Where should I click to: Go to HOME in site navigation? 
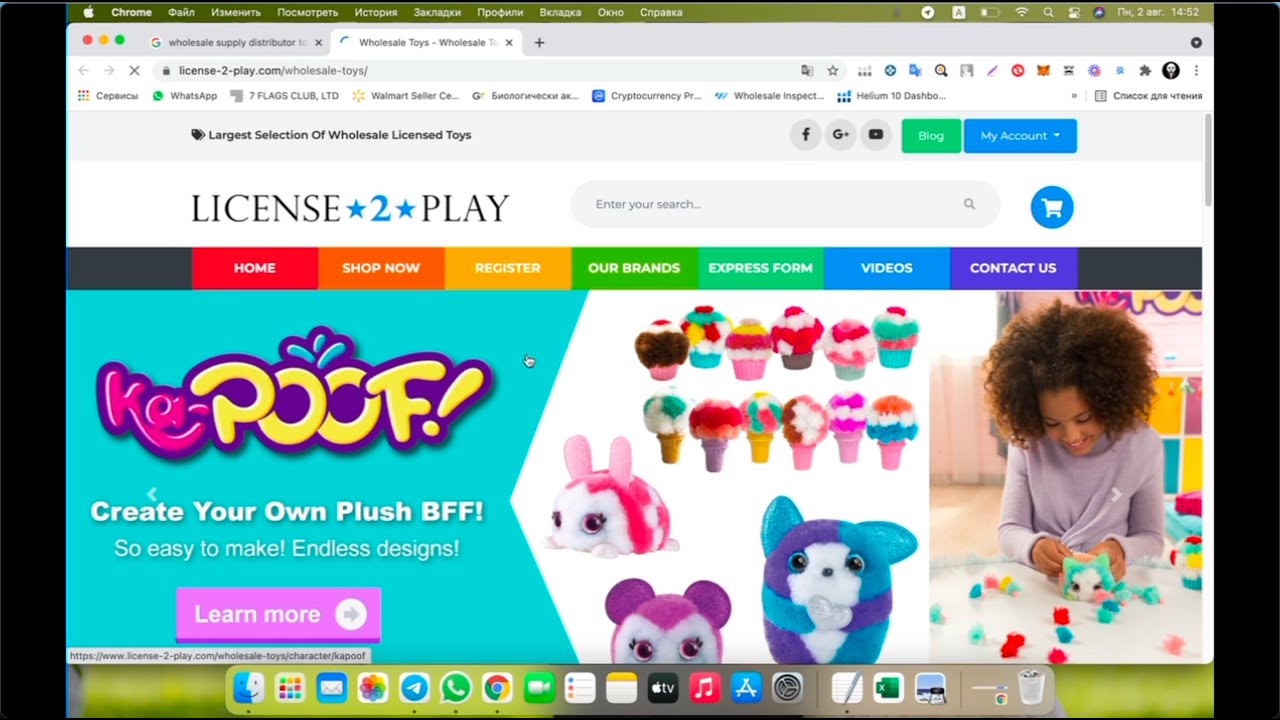[255, 268]
